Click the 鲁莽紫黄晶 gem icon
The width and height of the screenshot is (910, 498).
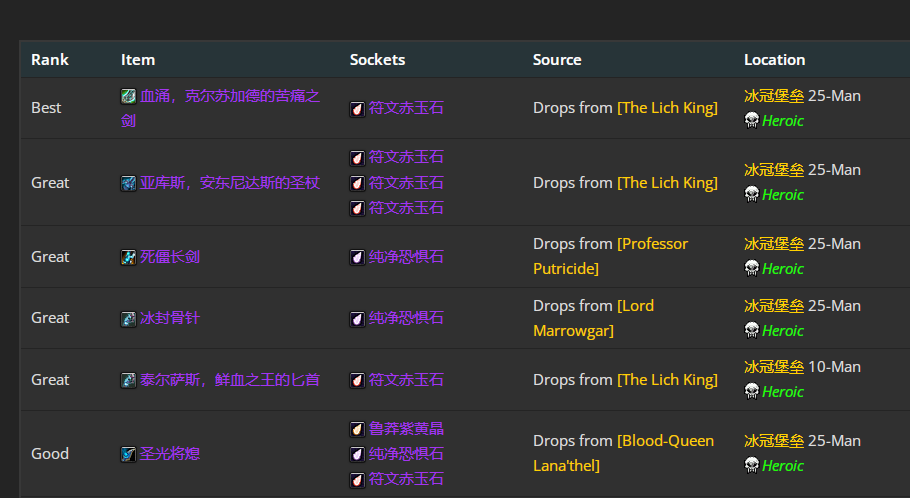(x=357, y=429)
